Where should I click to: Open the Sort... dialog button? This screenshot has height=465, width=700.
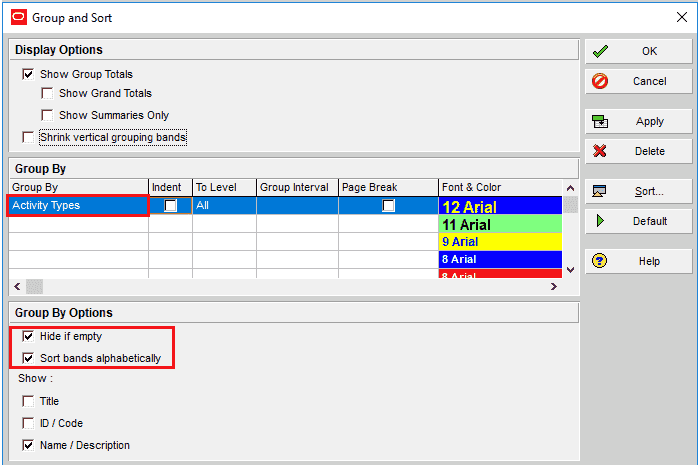click(639, 191)
